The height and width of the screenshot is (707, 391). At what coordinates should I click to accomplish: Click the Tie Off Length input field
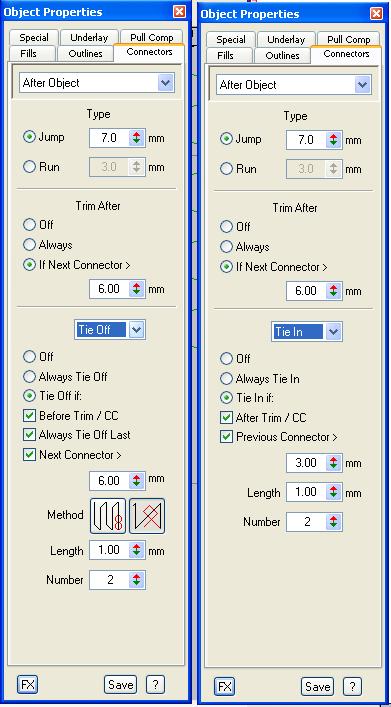(x=110, y=550)
